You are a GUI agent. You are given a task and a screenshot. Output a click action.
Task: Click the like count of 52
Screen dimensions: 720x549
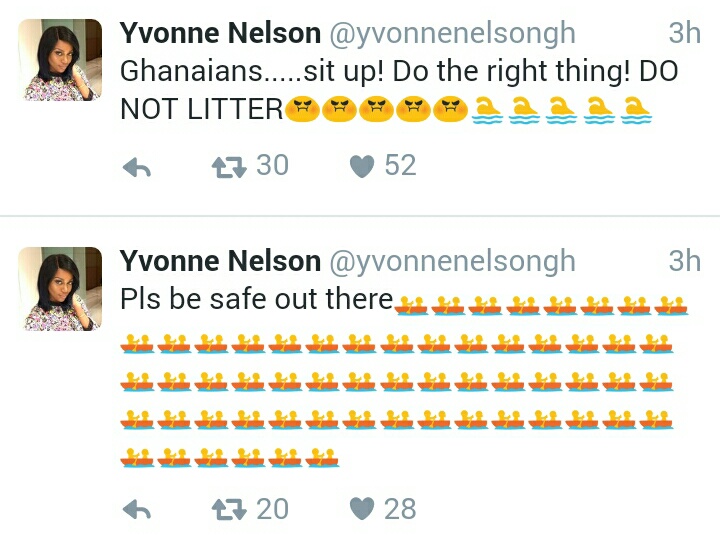pos(400,165)
